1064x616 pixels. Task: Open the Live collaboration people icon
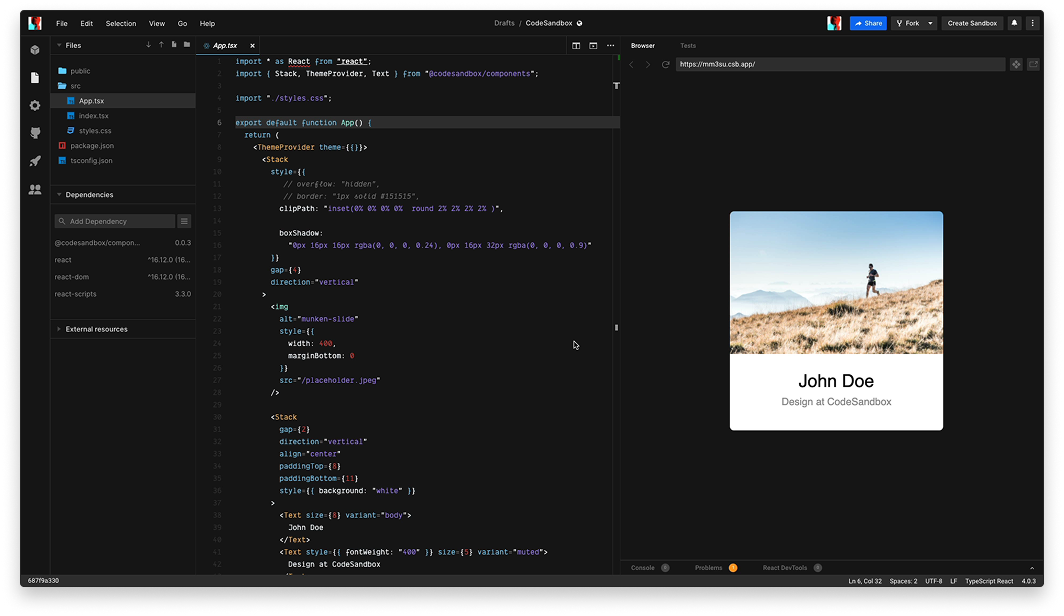(35, 189)
